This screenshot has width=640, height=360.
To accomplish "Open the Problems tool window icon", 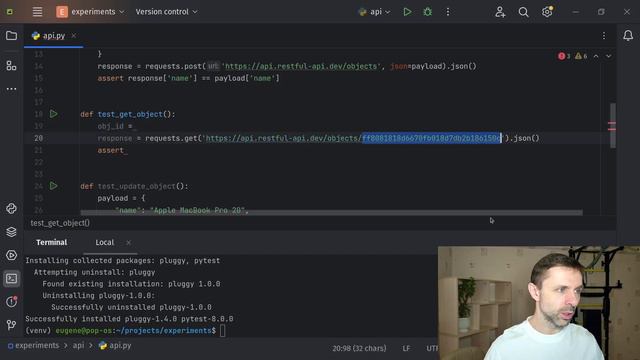I will point(11,302).
